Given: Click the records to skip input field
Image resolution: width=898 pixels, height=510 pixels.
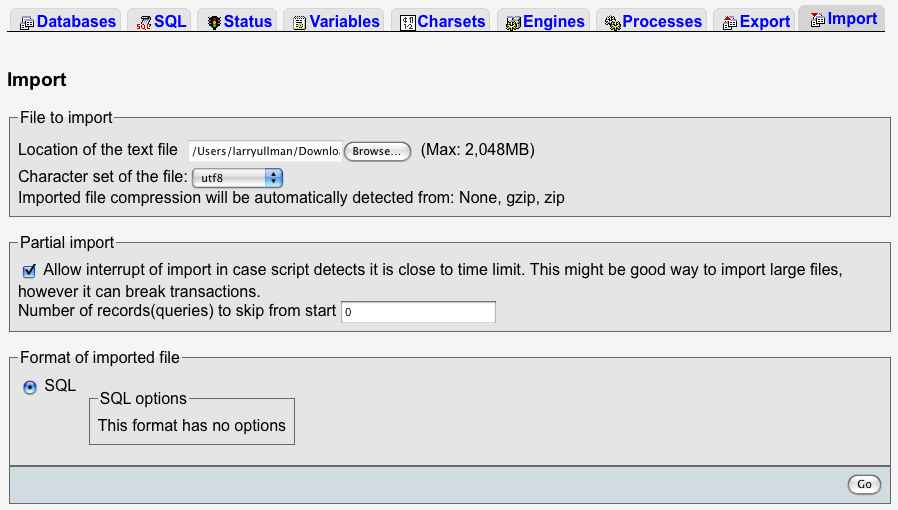Looking at the screenshot, I should 418,312.
